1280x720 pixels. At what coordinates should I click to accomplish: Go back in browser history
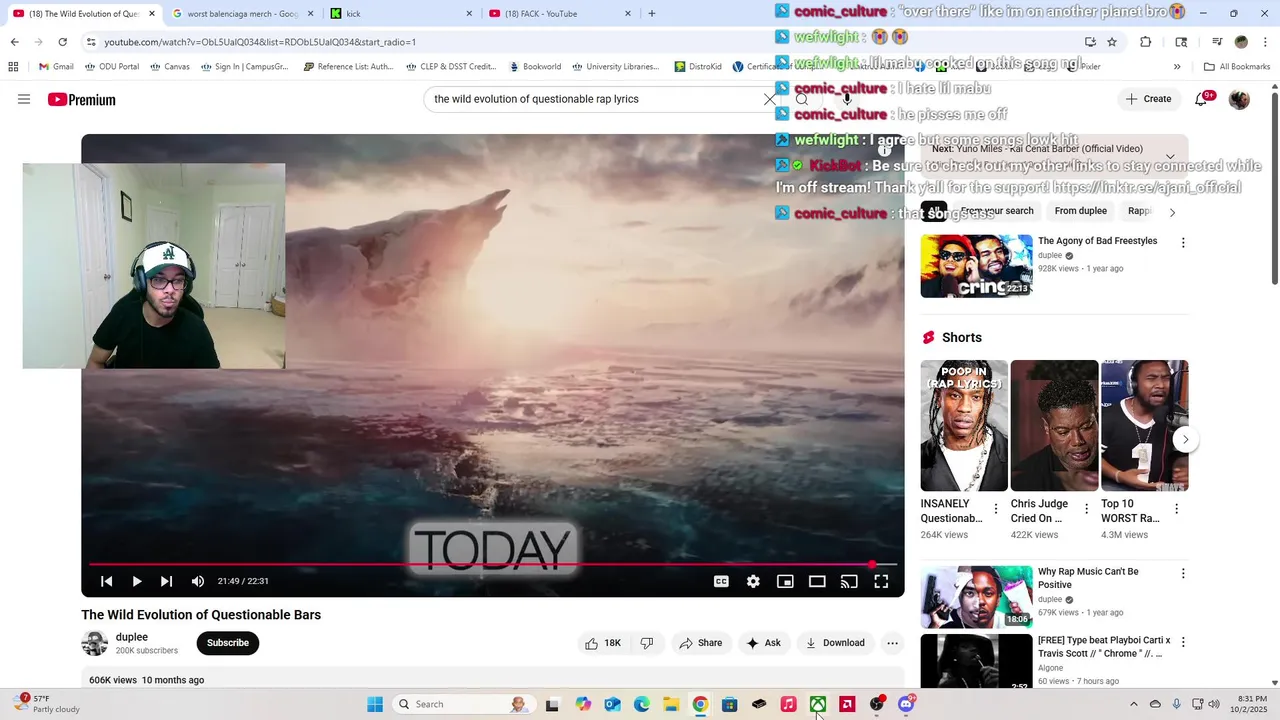coord(14,42)
